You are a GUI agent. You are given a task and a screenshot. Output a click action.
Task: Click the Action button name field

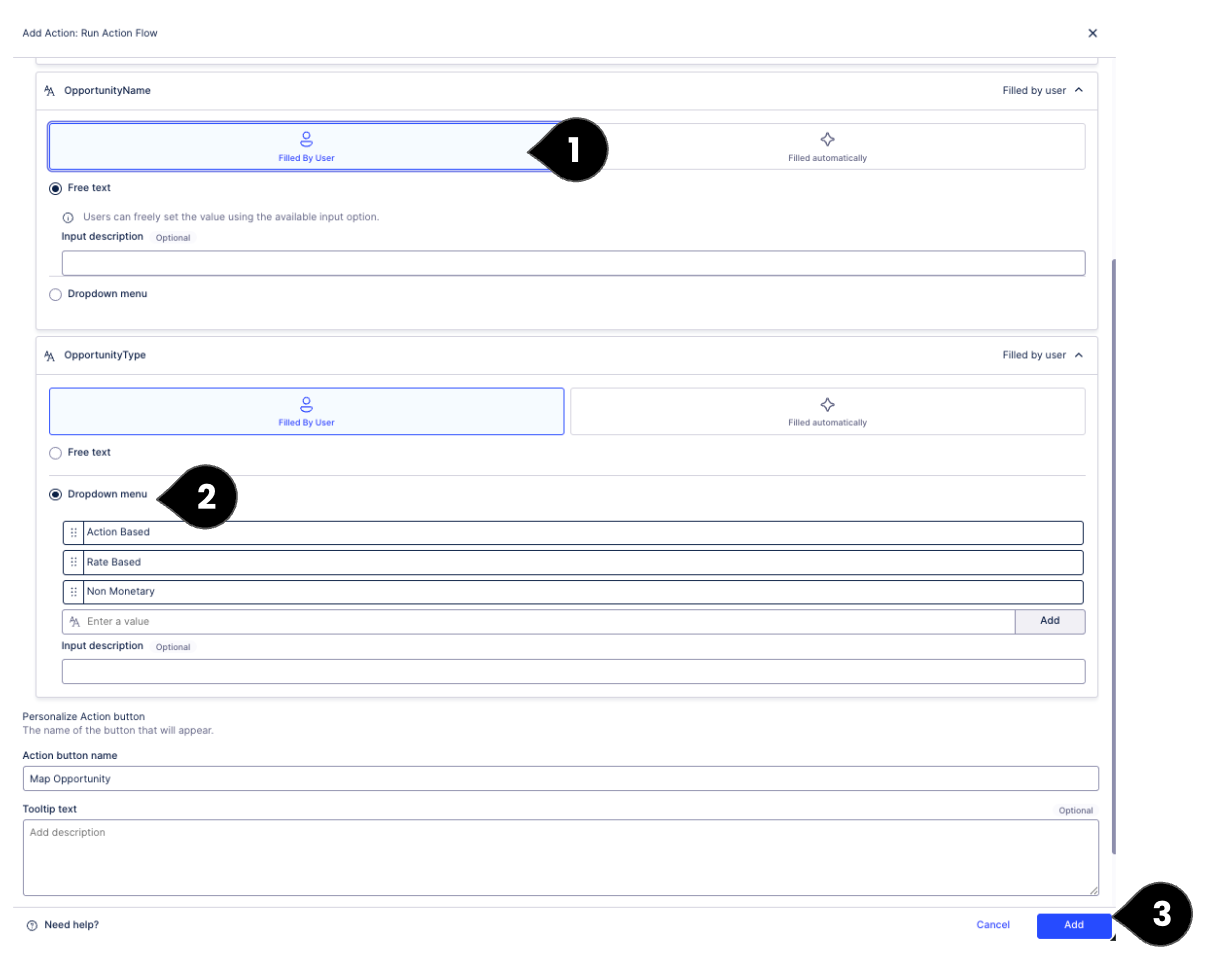click(x=560, y=779)
